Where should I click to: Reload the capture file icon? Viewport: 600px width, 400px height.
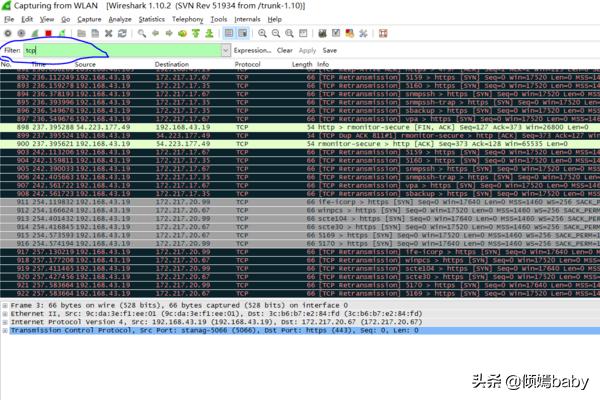(x=120, y=33)
